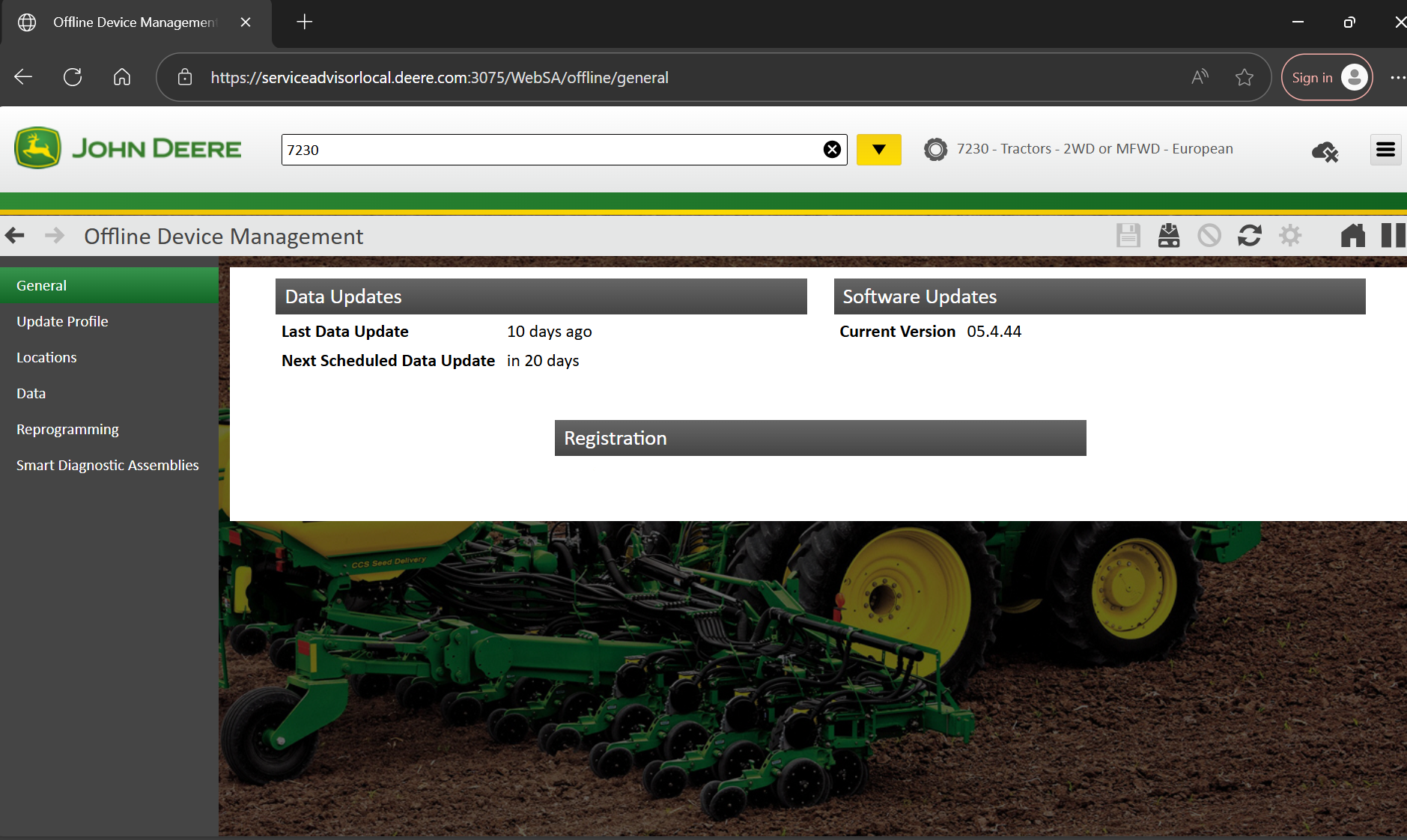Open the hamburger menu
This screenshot has height=840, width=1407.
click(1385, 150)
